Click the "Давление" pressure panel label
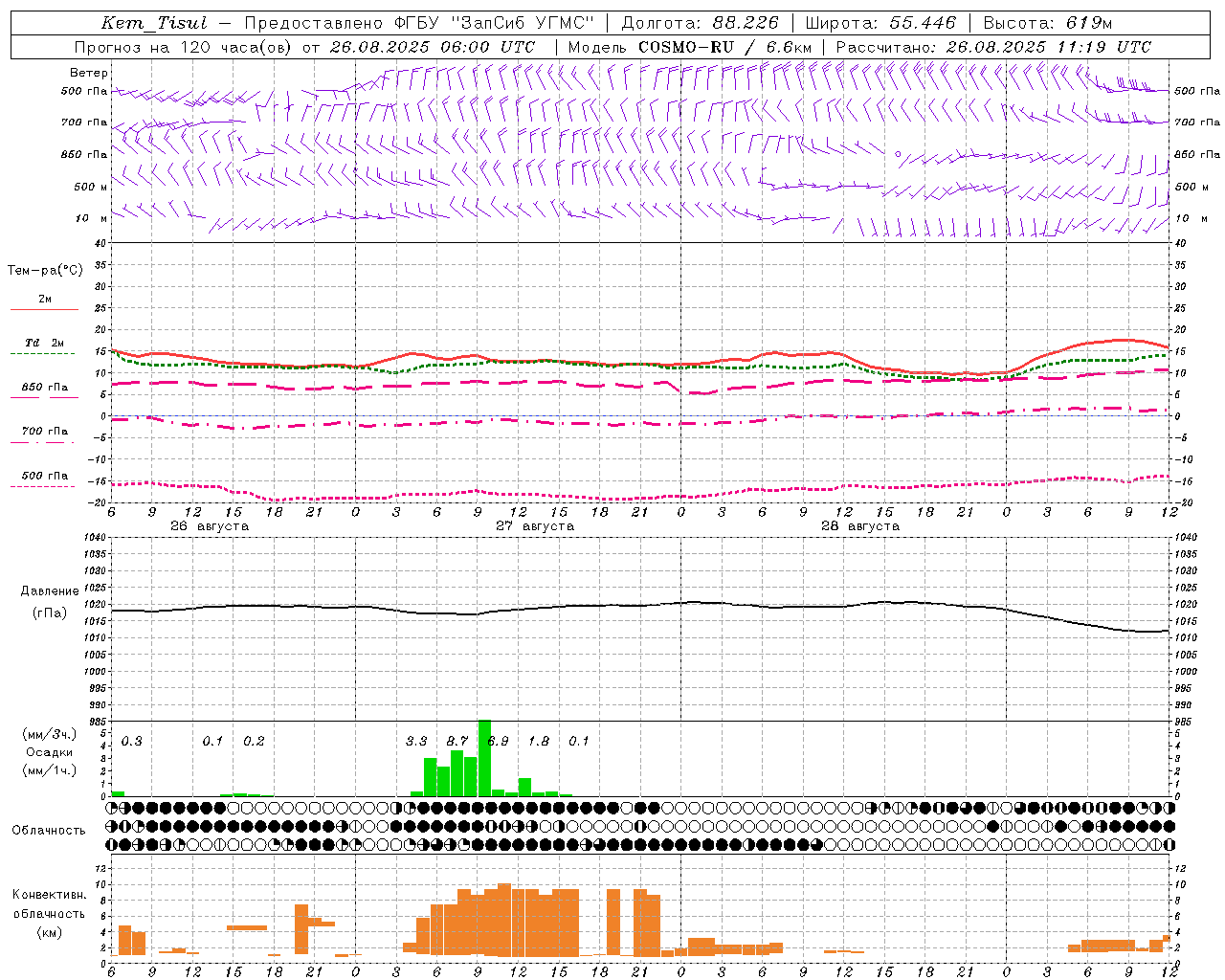Image resolution: width=1225 pixels, height=980 pixels. click(x=50, y=591)
